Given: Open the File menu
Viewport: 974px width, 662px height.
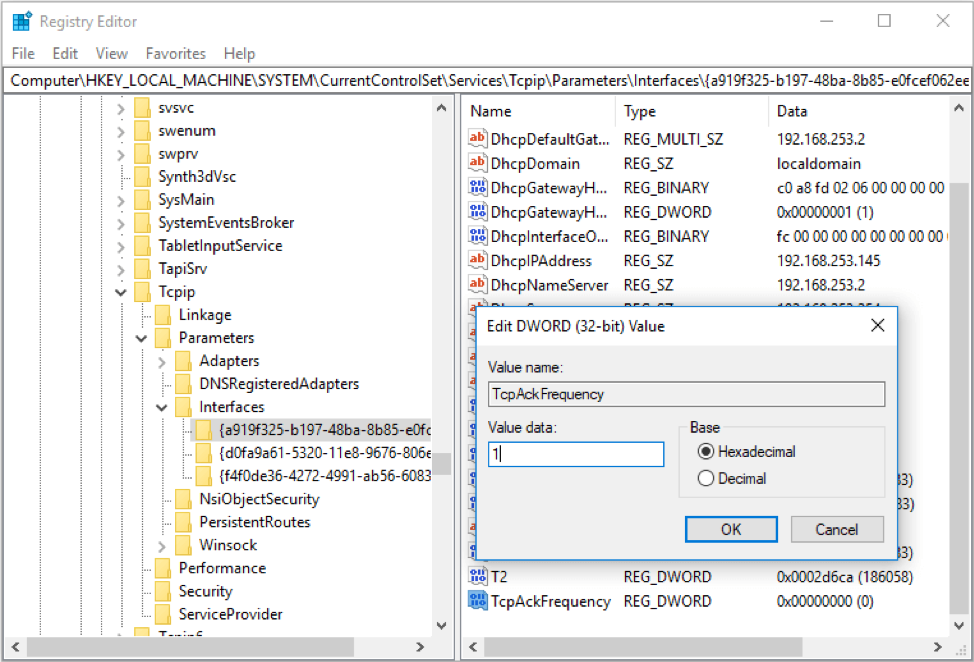Looking at the screenshot, I should coord(23,54).
